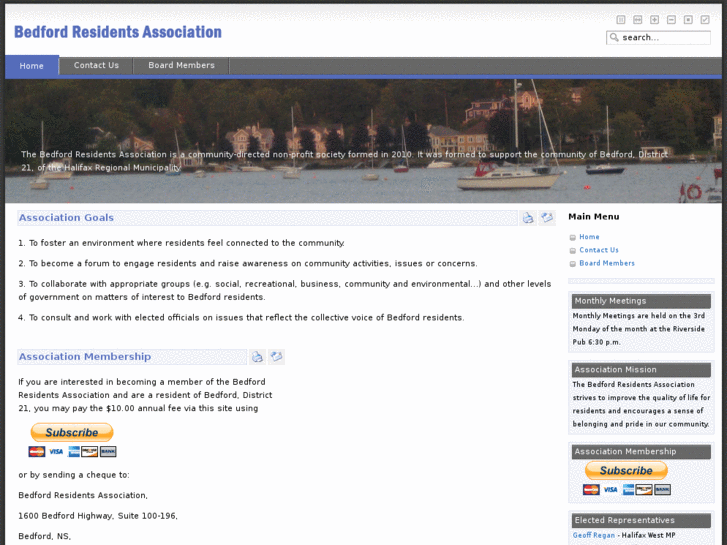Email the Association Membership article

277,356
